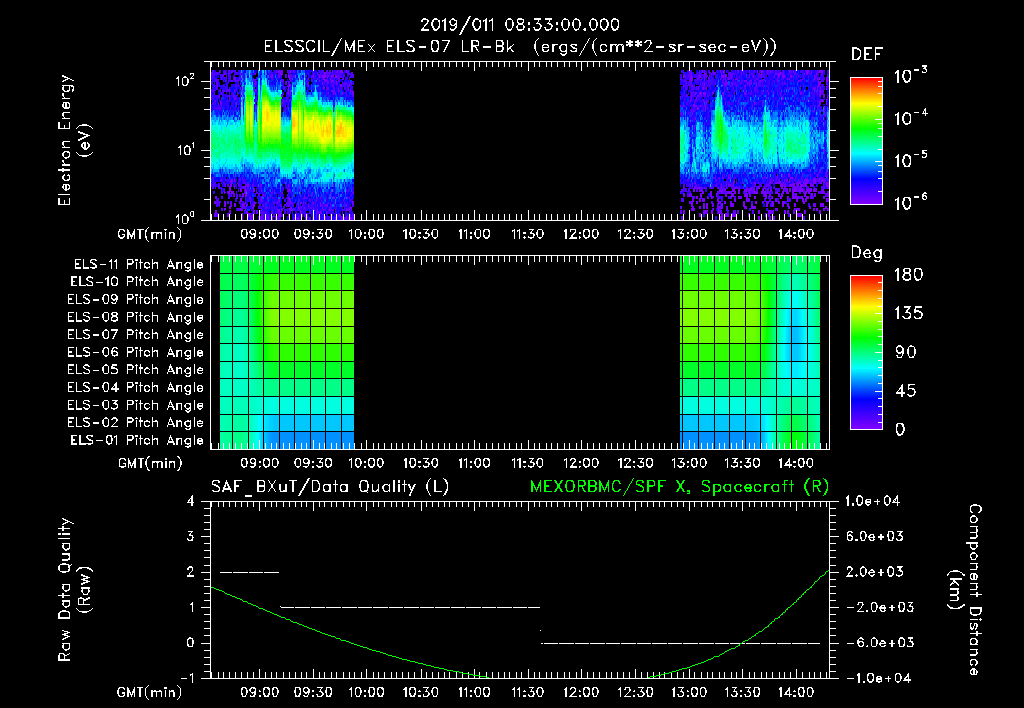1024x708 pixels.
Task: Click the 180 label on Deg scale
Action: pyautogui.click(x=908, y=275)
